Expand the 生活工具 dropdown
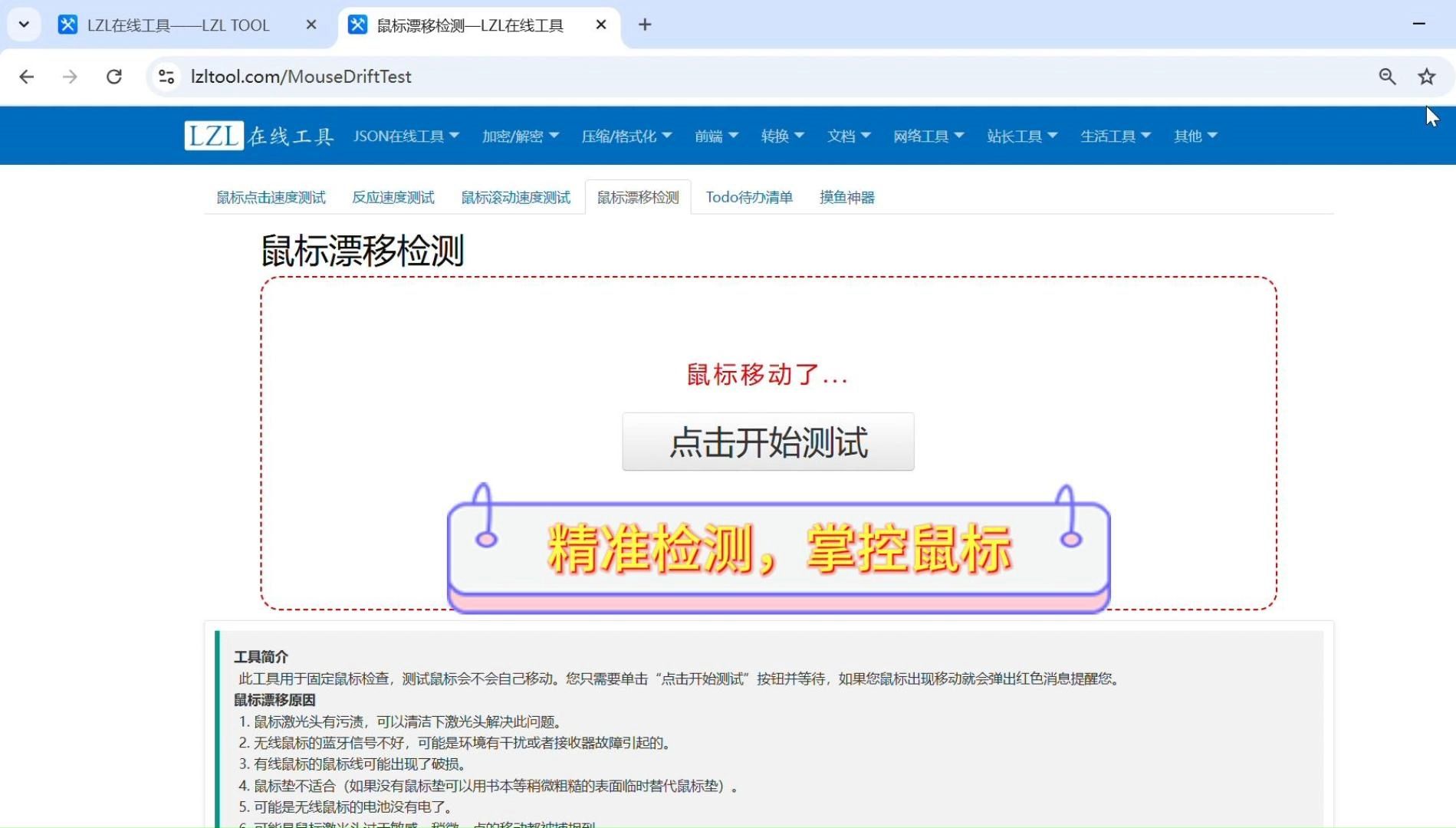The width and height of the screenshot is (1456, 828). (x=1116, y=136)
